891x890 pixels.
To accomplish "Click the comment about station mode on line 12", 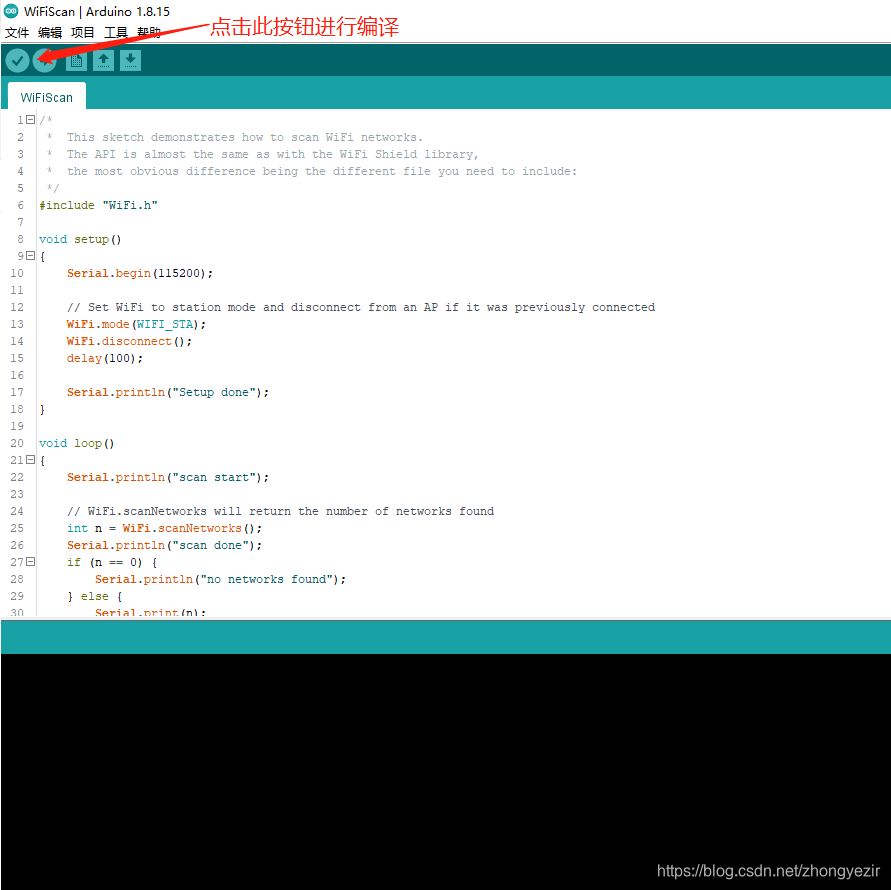I will pos(361,307).
